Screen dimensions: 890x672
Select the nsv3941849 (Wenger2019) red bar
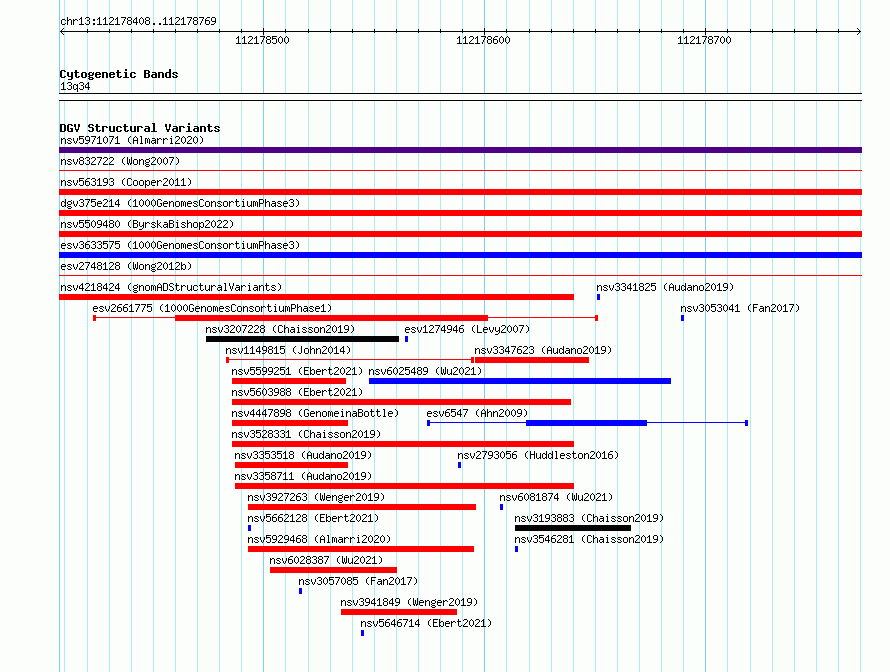399,612
